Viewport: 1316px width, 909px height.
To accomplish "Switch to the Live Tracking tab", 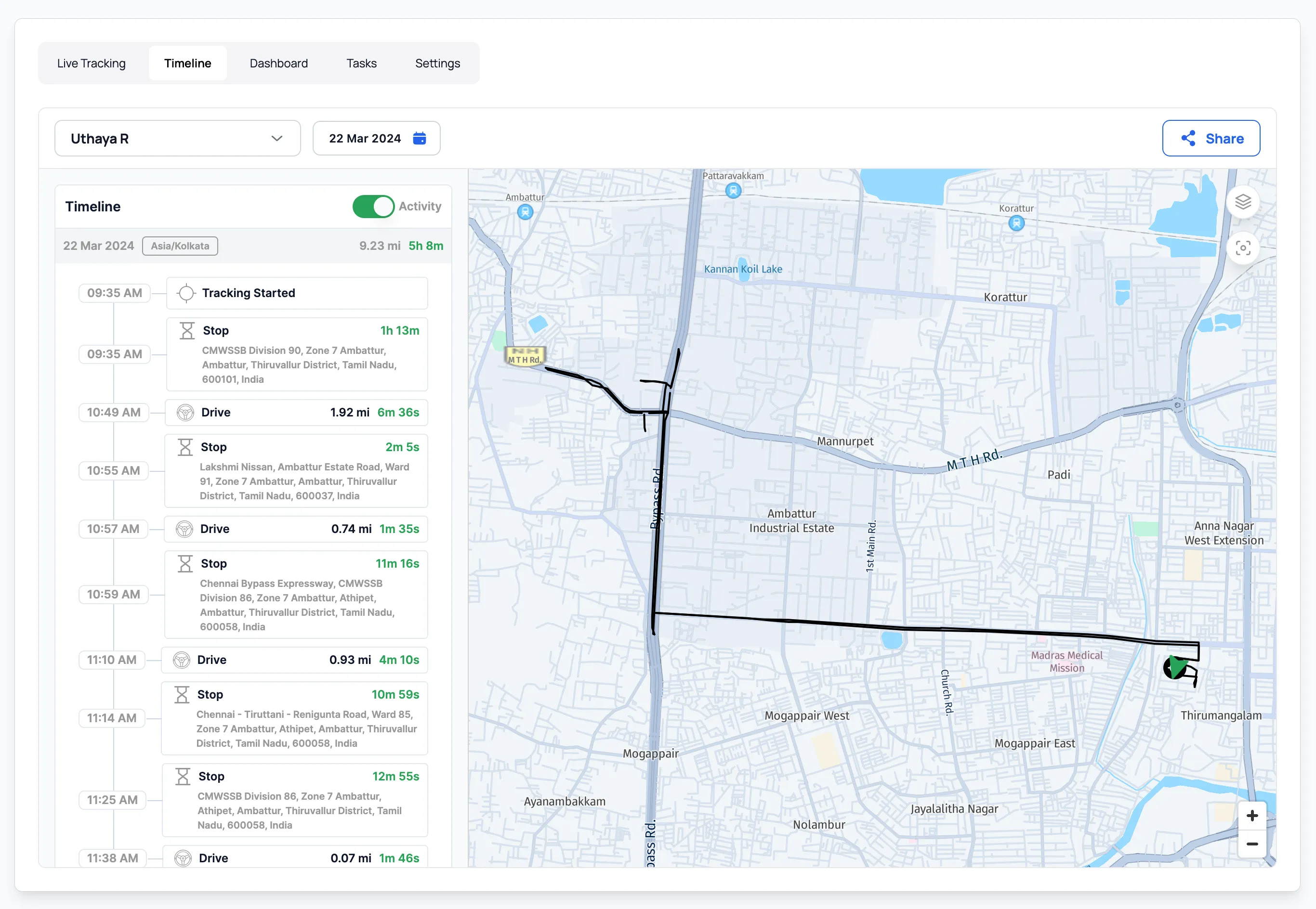I will [x=91, y=63].
